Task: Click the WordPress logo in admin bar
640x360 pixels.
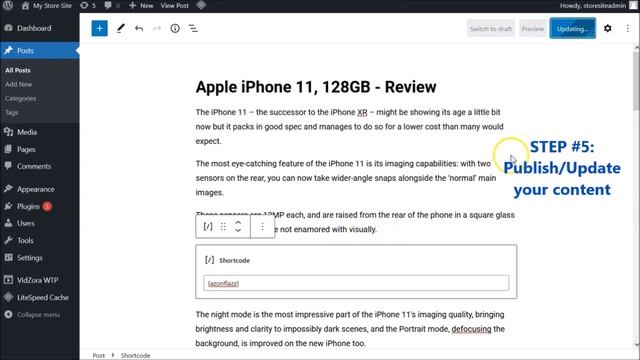Action: (x=8, y=5)
